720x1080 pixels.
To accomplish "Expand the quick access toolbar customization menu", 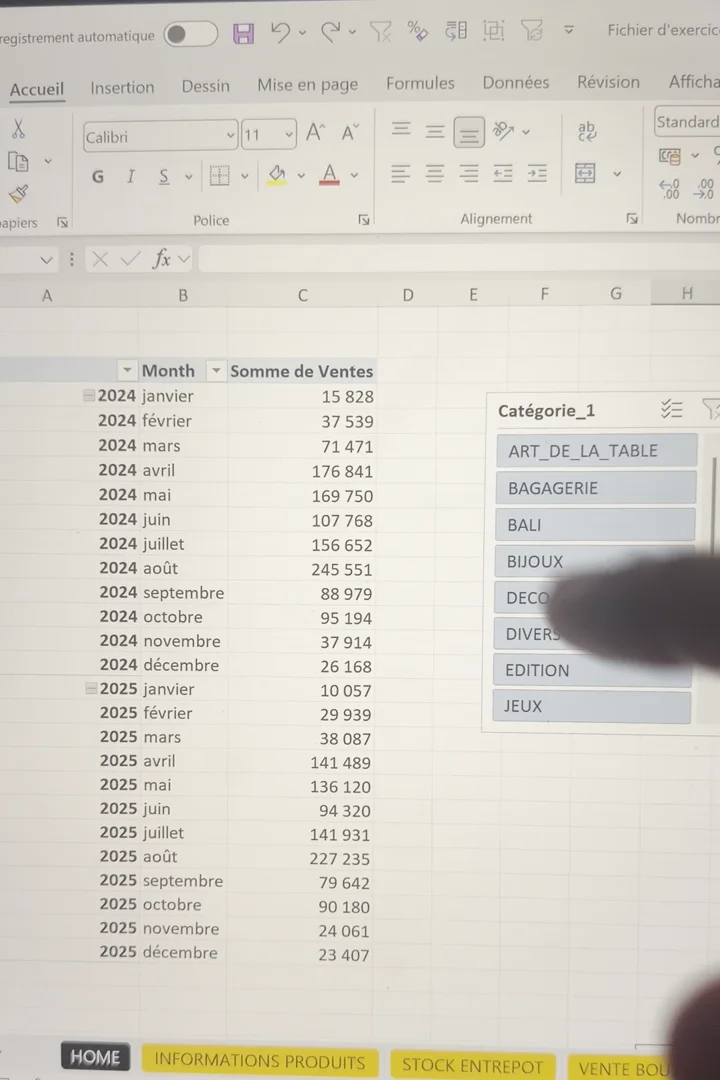I will pos(568,30).
